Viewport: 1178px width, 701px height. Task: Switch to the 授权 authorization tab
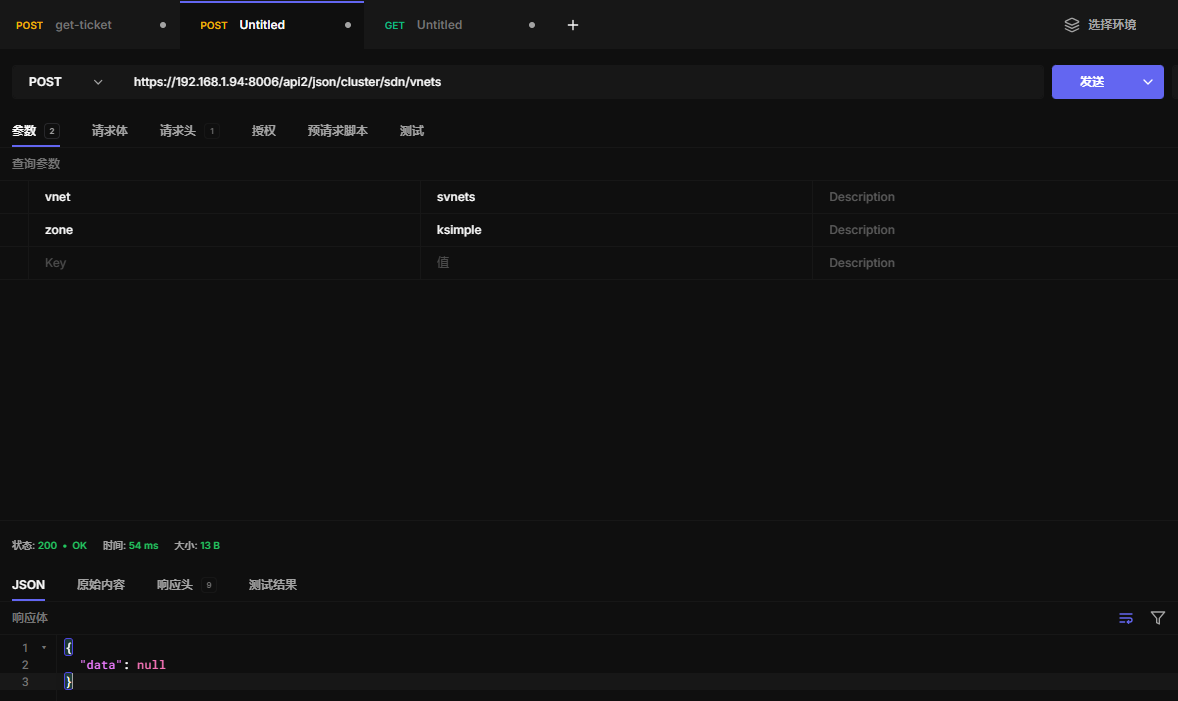coord(264,131)
